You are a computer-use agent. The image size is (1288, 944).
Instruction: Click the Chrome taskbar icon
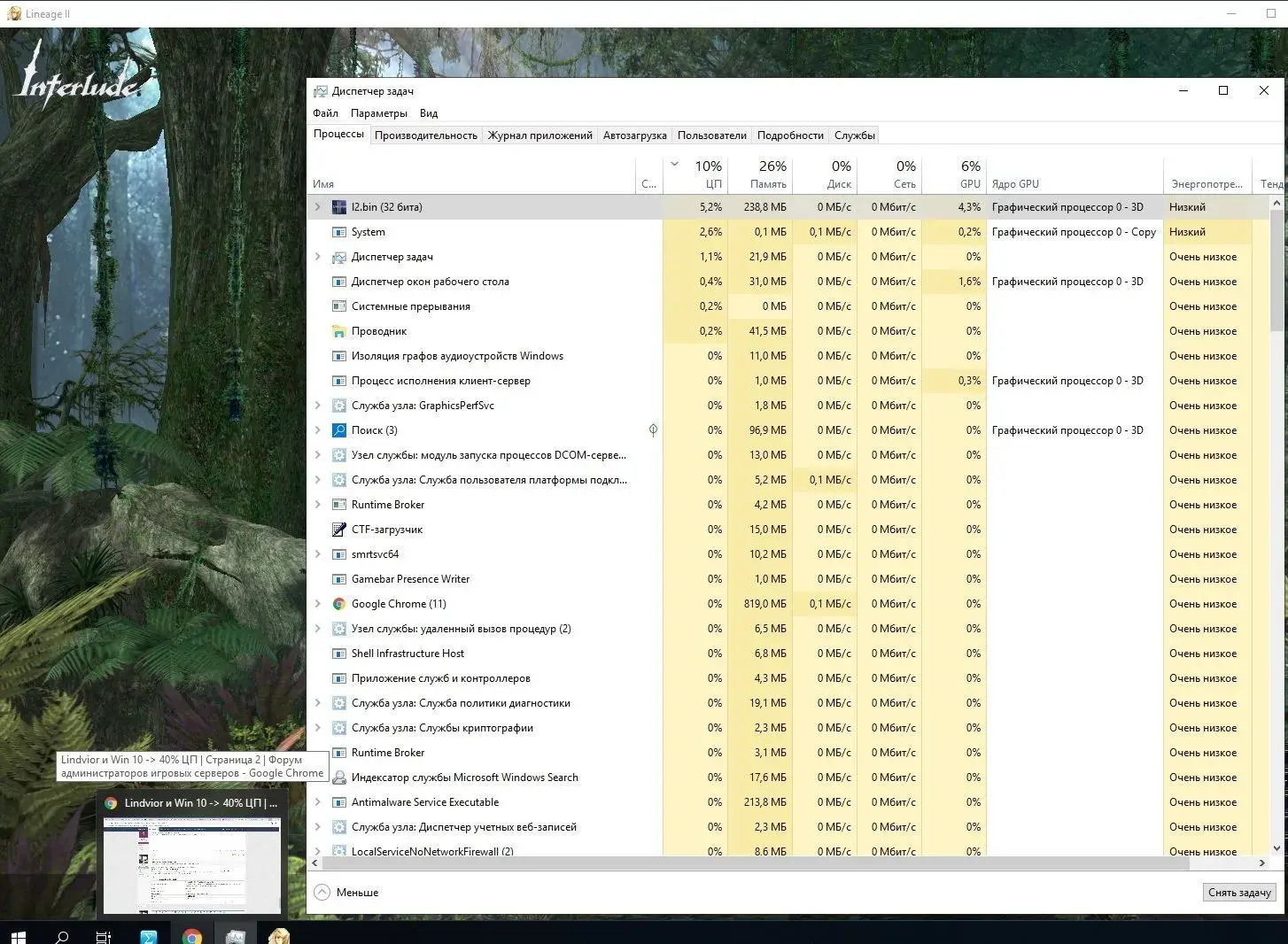pyautogui.click(x=191, y=937)
